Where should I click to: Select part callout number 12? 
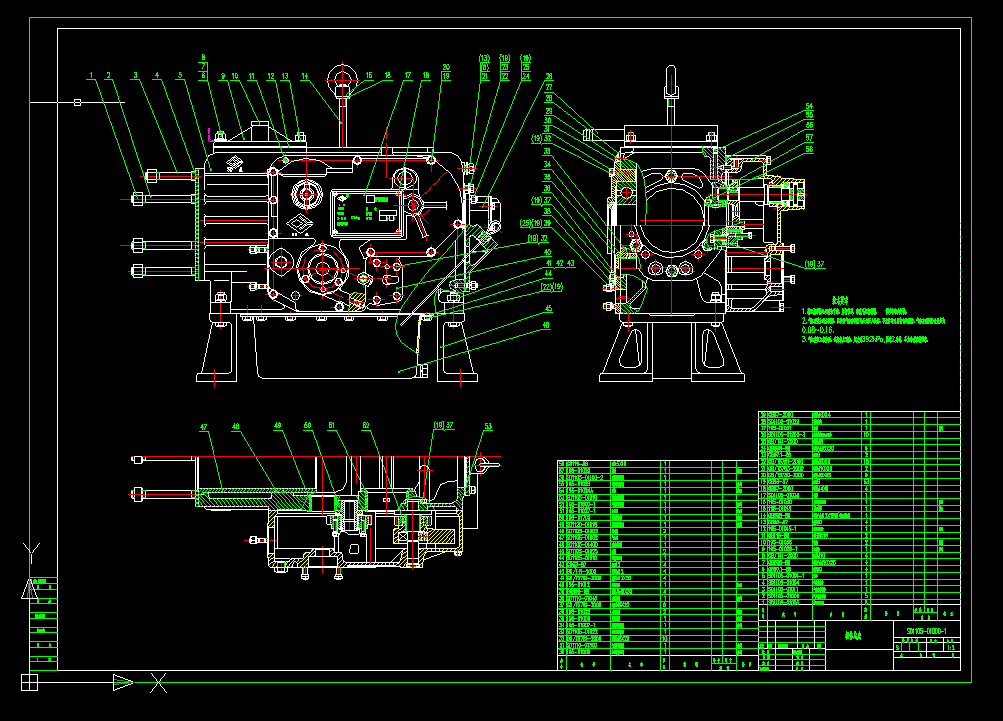click(x=271, y=76)
